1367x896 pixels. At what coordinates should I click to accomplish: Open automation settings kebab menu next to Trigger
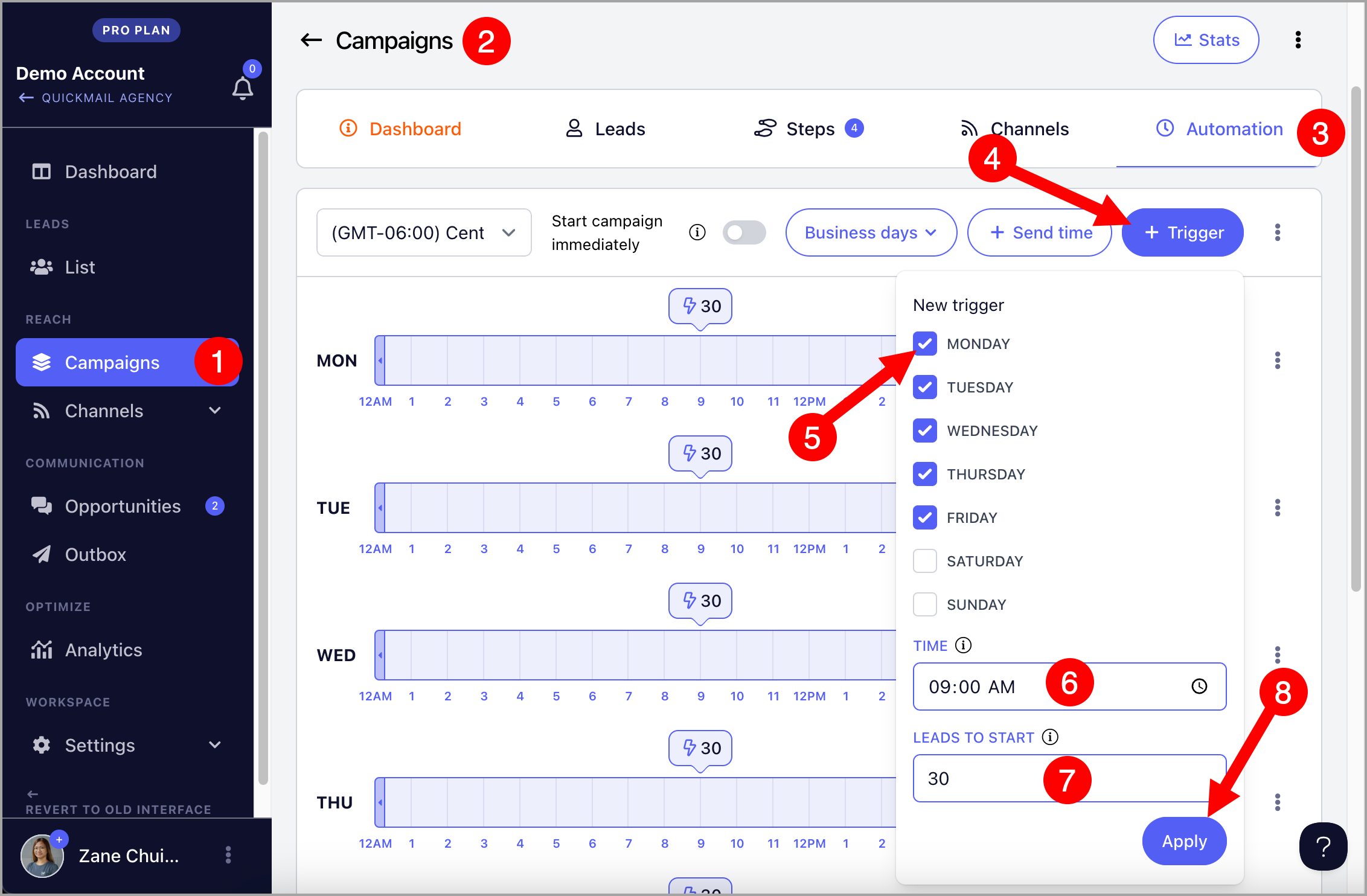[x=1278, y=232]
